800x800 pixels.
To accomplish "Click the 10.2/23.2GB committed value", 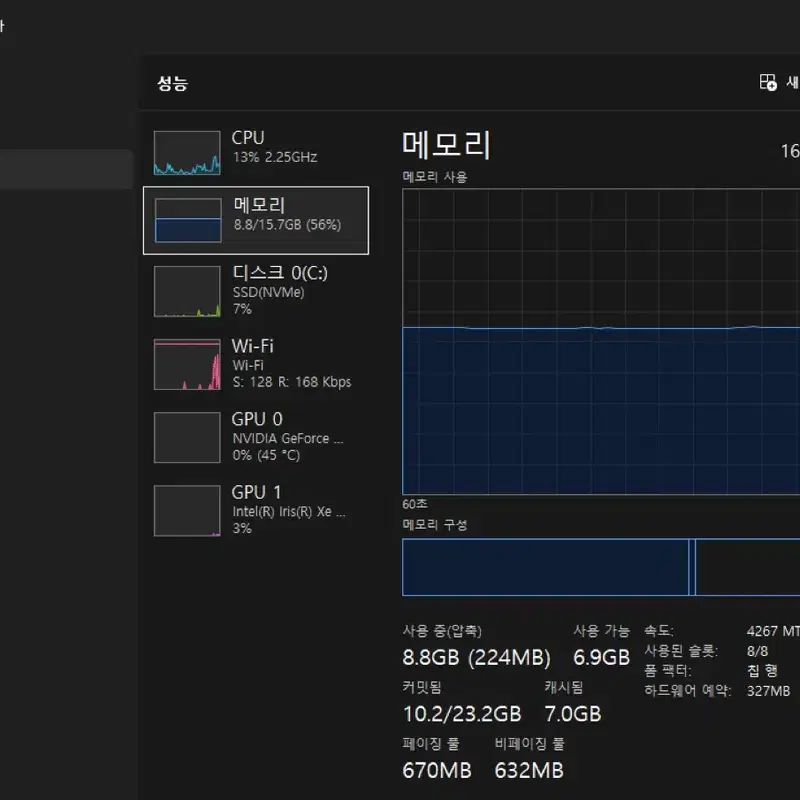I will (462, 714).
